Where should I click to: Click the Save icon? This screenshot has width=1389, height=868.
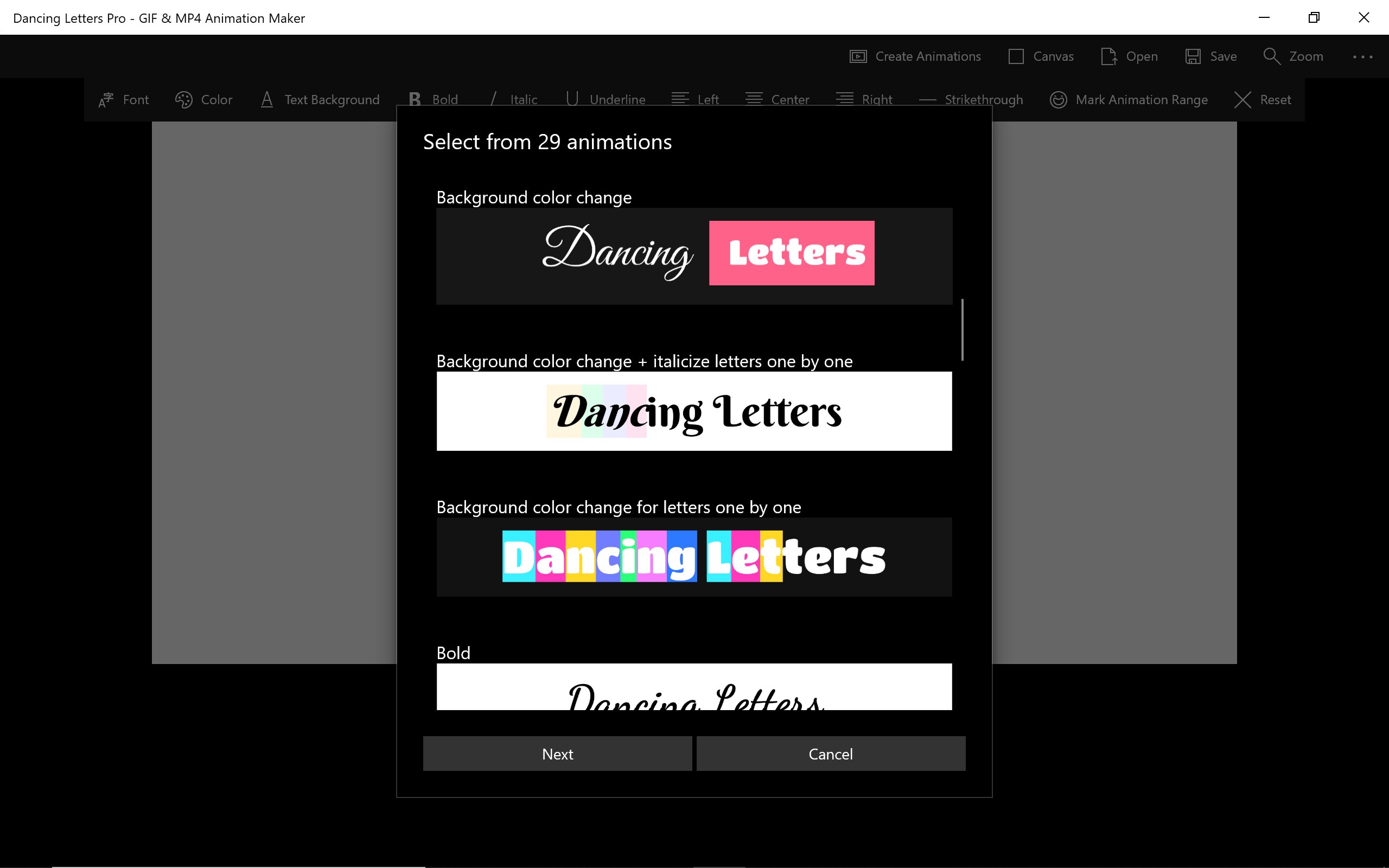point(1193,56)
